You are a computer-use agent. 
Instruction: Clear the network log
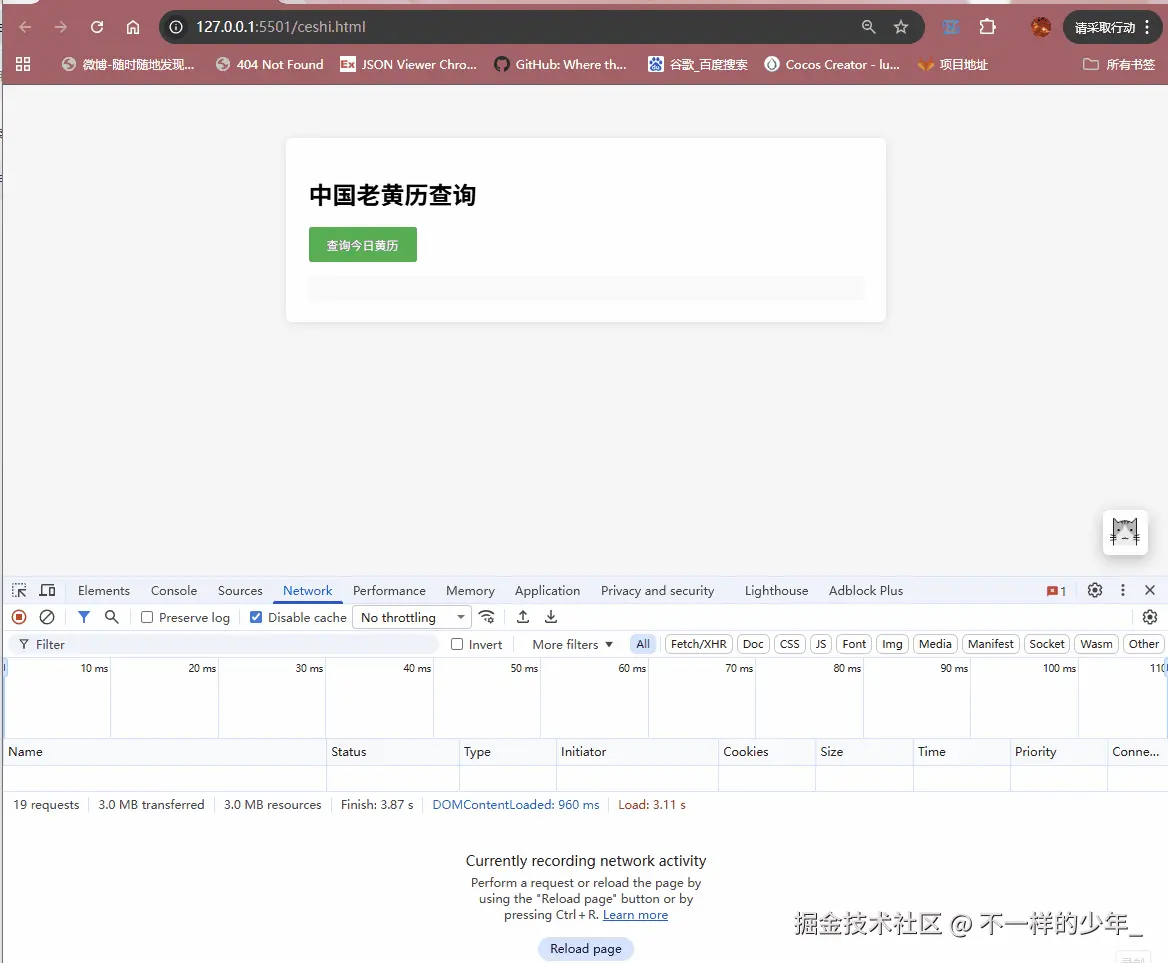46,617
